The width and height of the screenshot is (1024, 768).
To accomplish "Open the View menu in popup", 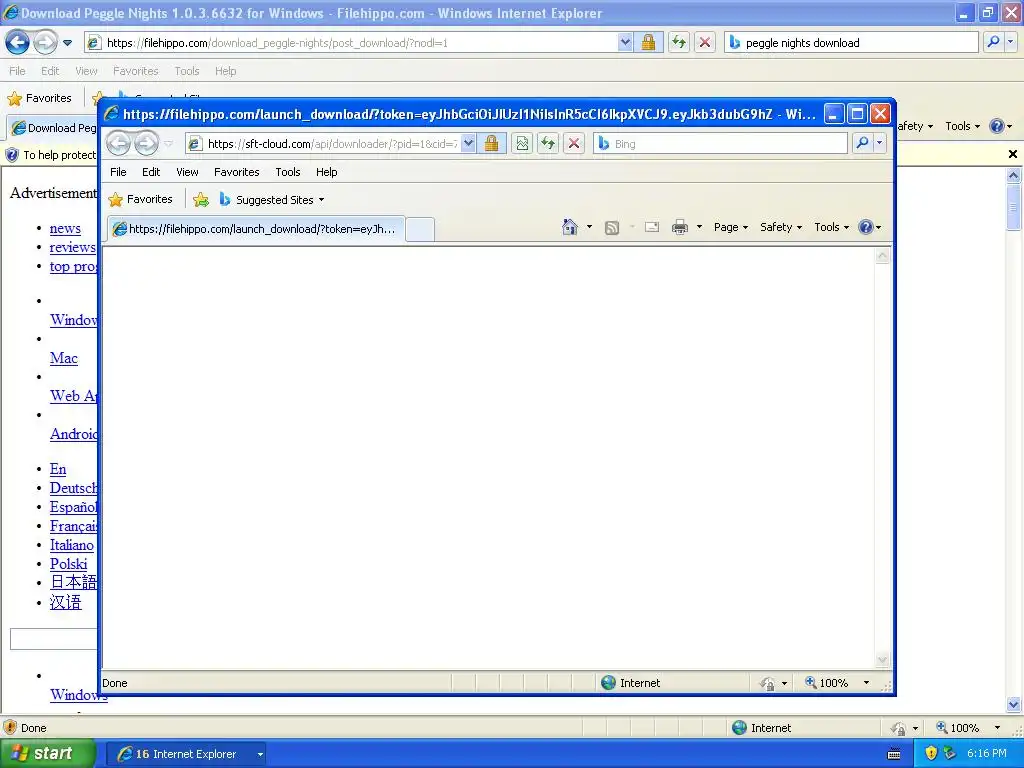I will [187, 172].
